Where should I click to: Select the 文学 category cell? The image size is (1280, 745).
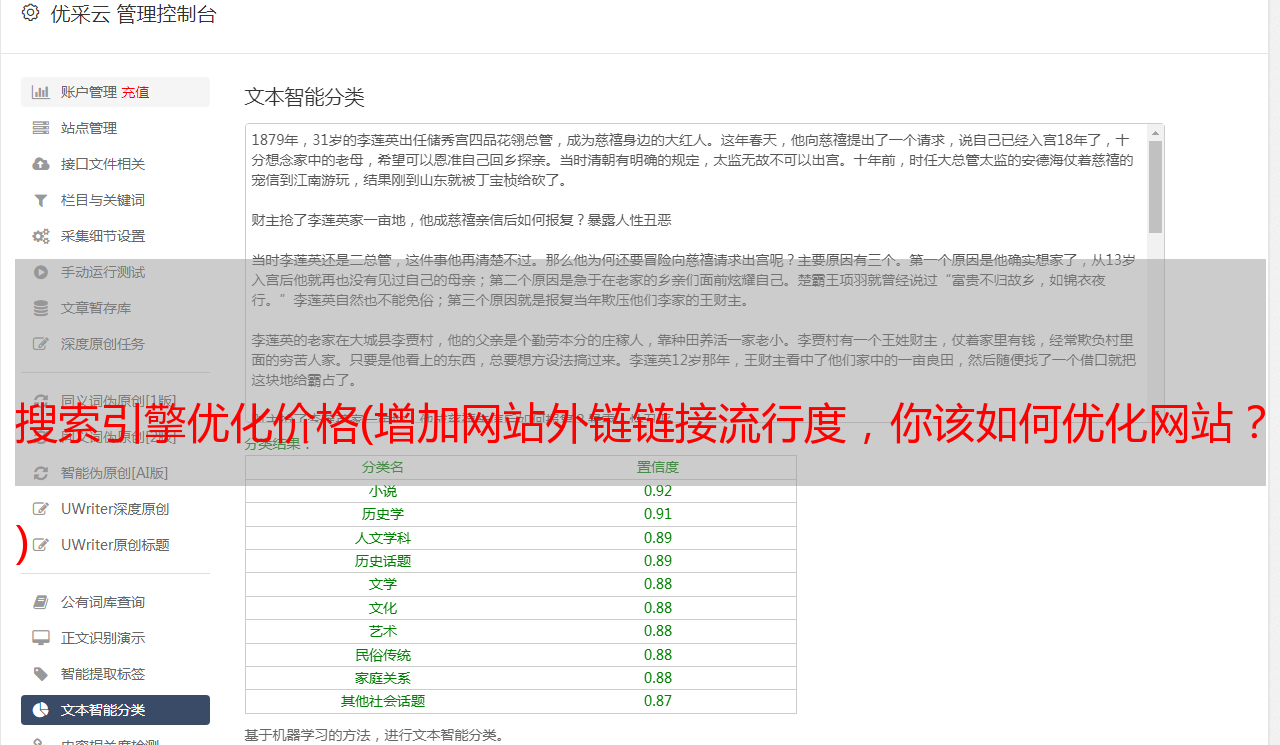(383, 584)
